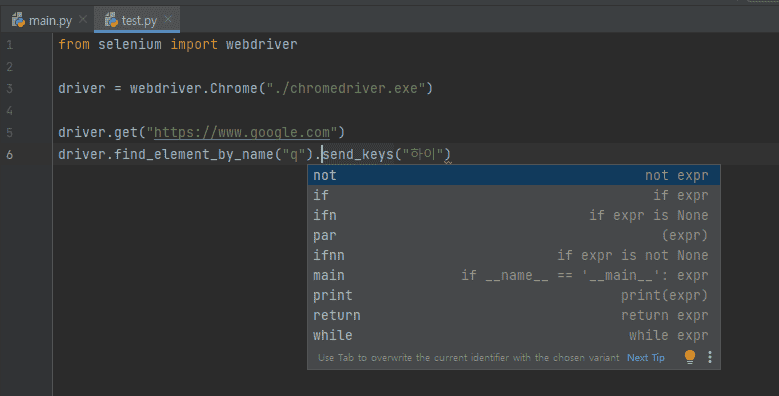Pick the 'ifn' completion item

(514, 215)
